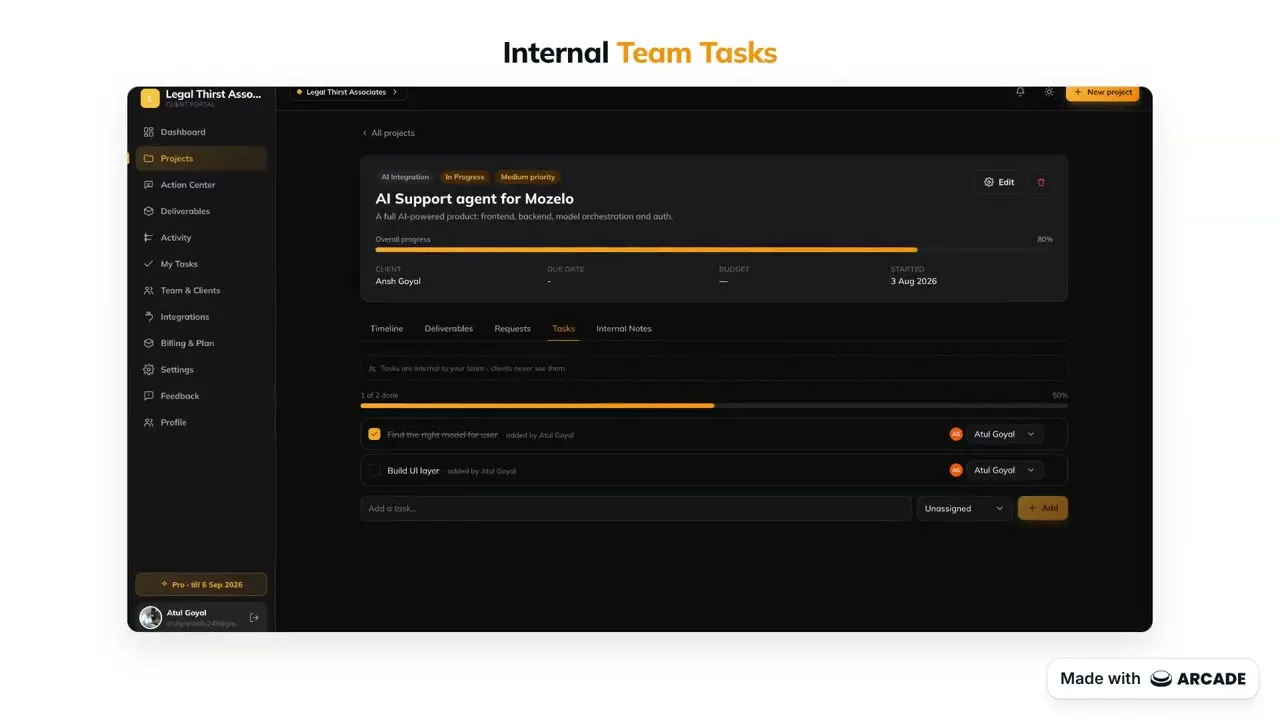Click the 80% overall progress value

1045,240
